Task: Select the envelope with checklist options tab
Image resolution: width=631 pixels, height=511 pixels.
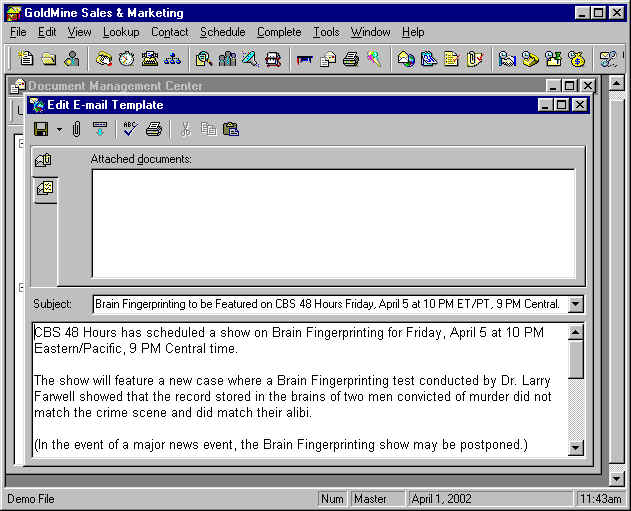Action: pos(45,188)
